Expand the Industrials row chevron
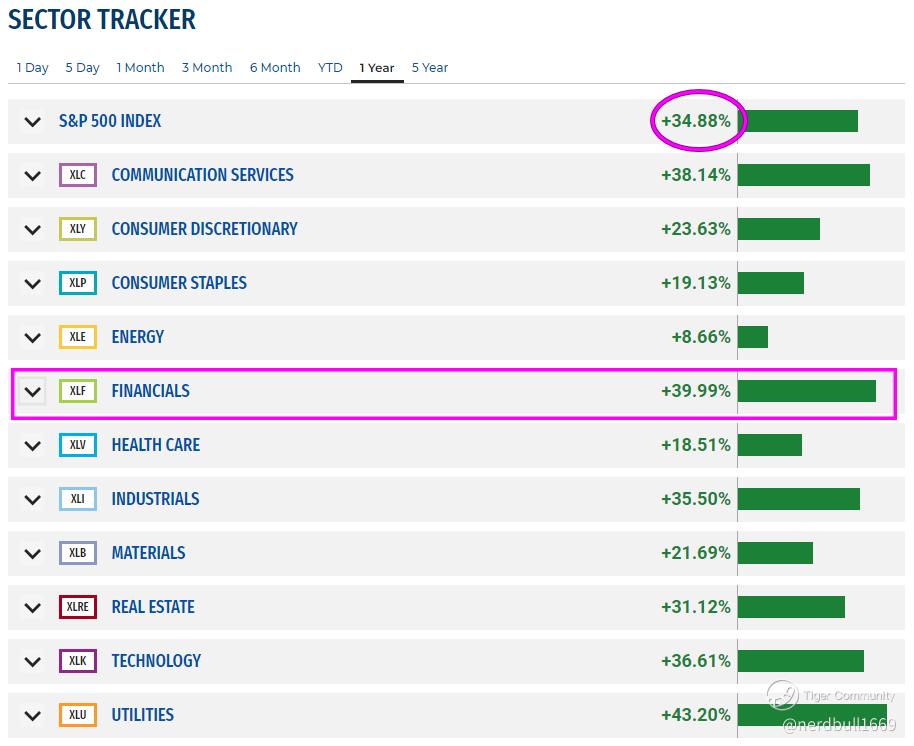The height and width of the screenshot is (746, 914). click(33, 499)
